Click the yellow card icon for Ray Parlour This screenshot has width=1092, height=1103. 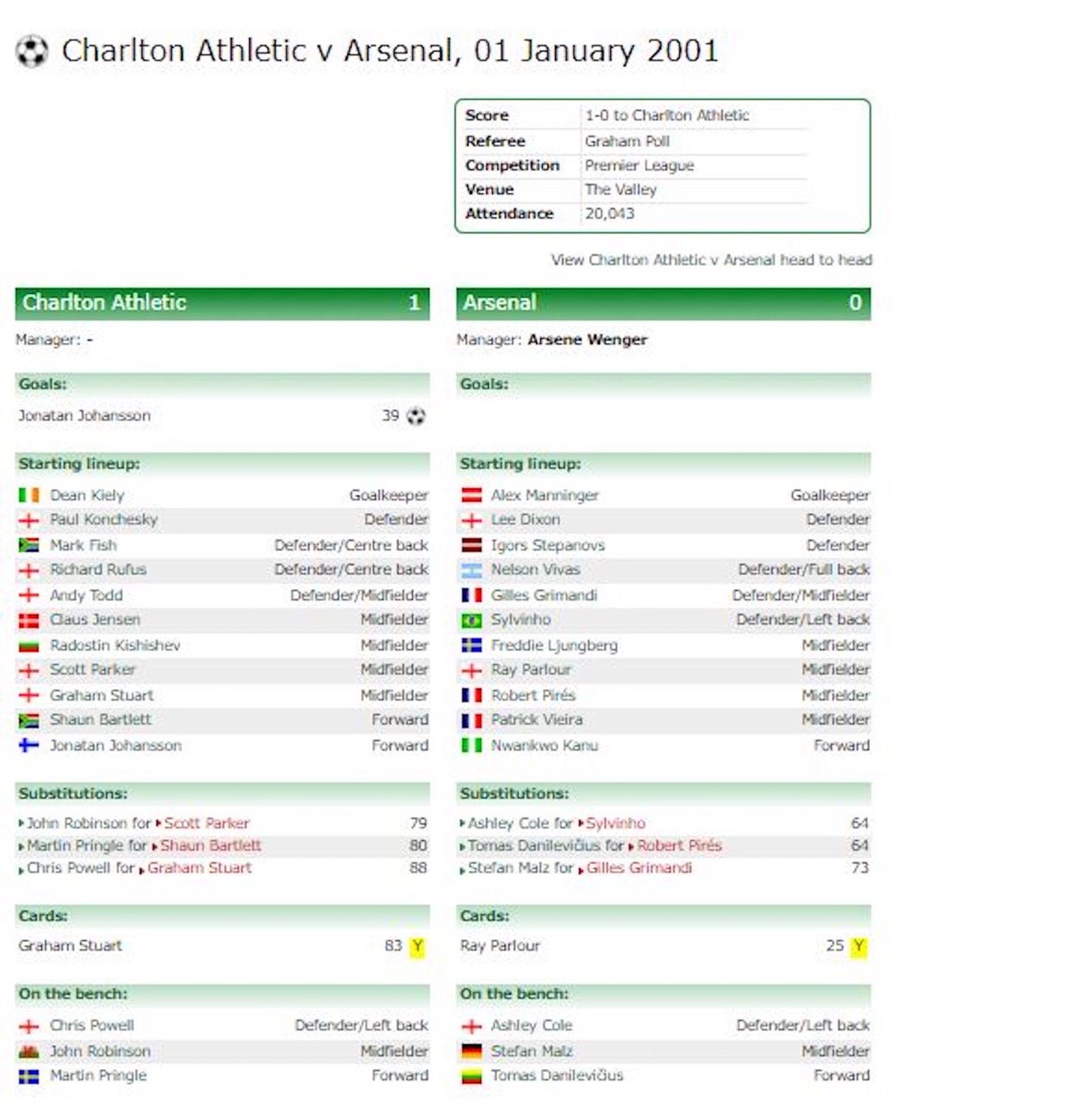(858, 946)
